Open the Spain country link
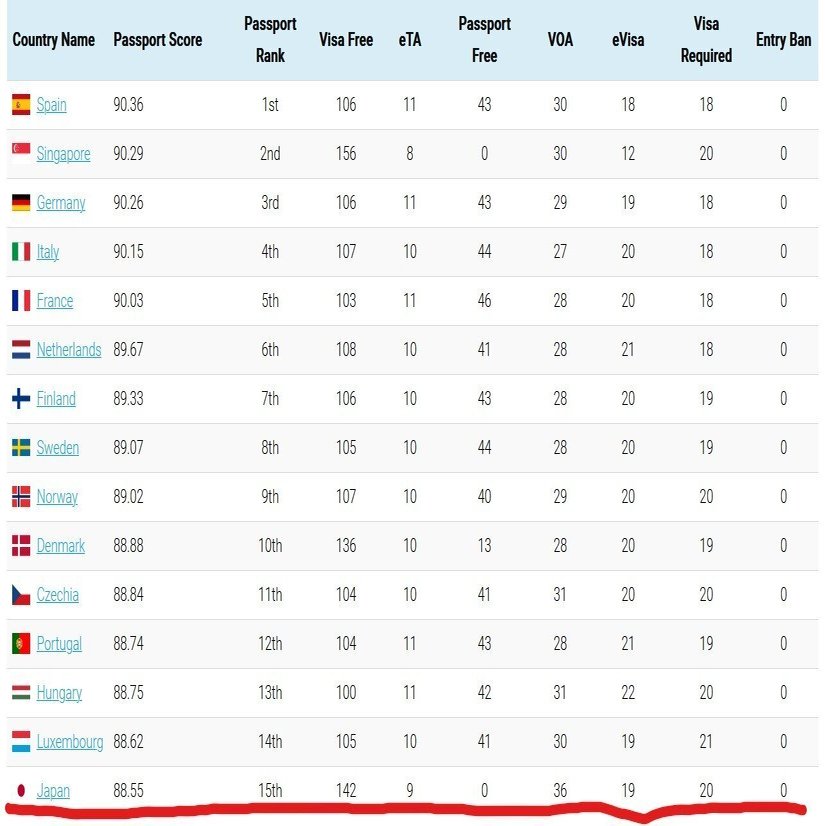The image size is (826, 826). (x=52, y=105)
